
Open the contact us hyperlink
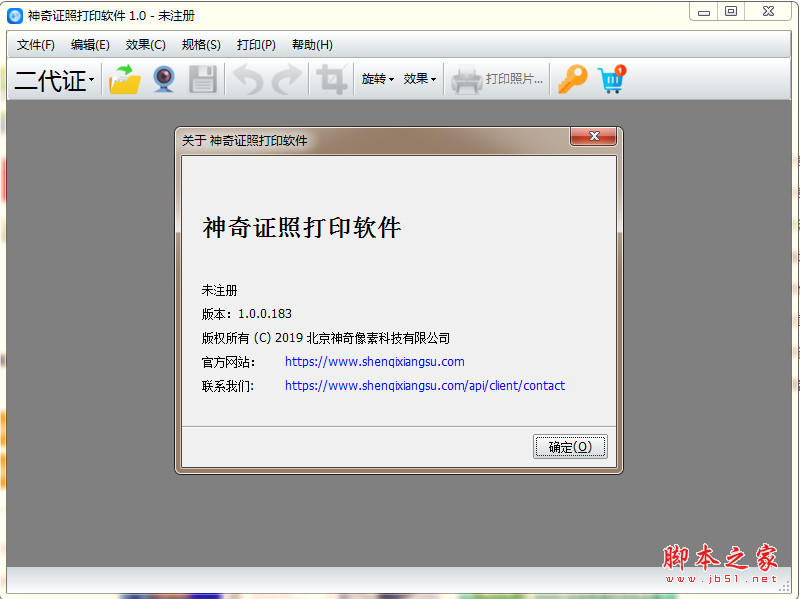tap(423, 385)
